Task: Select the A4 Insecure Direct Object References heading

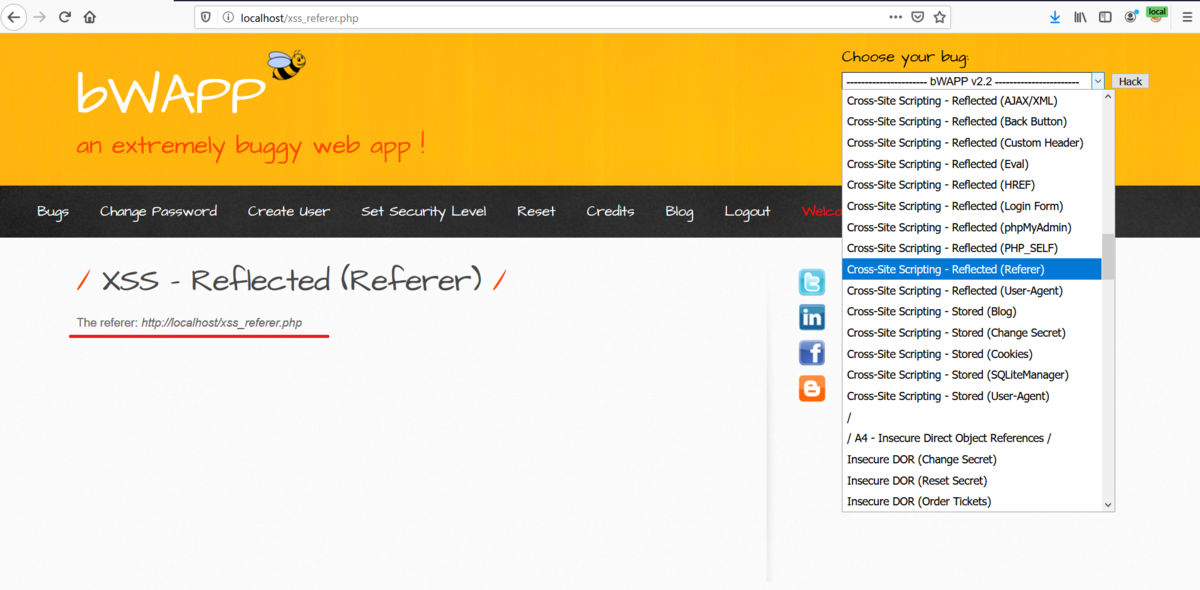Action: (x=972, y=438)
